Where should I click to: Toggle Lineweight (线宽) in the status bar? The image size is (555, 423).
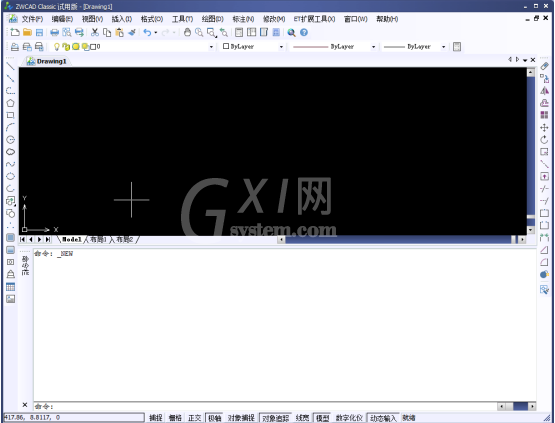pos(302,418)
